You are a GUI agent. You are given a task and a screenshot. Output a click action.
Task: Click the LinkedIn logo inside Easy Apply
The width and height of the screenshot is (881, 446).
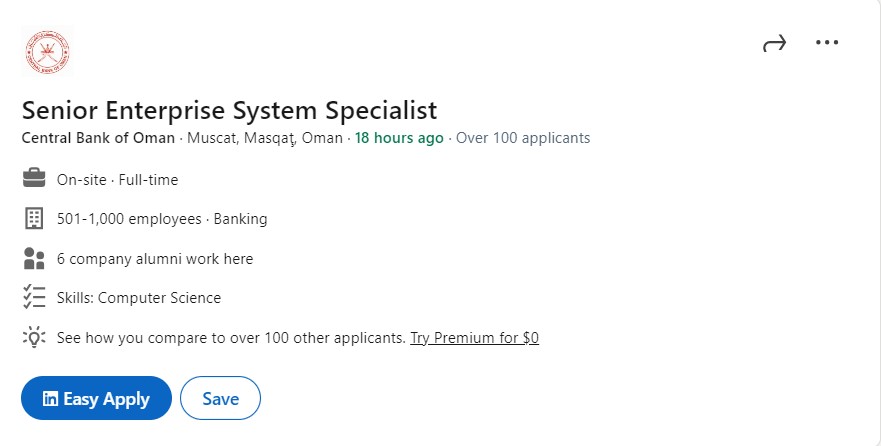click(50, 398)
